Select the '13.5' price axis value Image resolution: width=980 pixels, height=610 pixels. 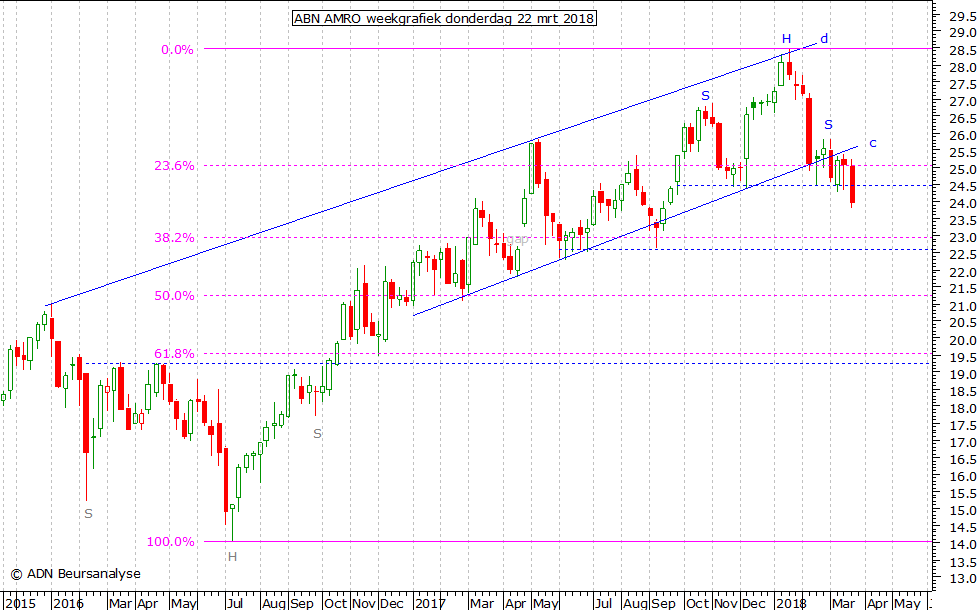(x=963, y=562)
